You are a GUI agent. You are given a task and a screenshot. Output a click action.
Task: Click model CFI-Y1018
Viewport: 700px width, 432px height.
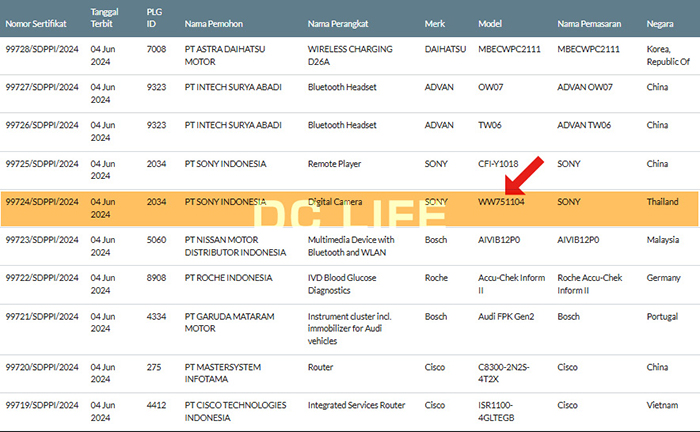(498, 164)
